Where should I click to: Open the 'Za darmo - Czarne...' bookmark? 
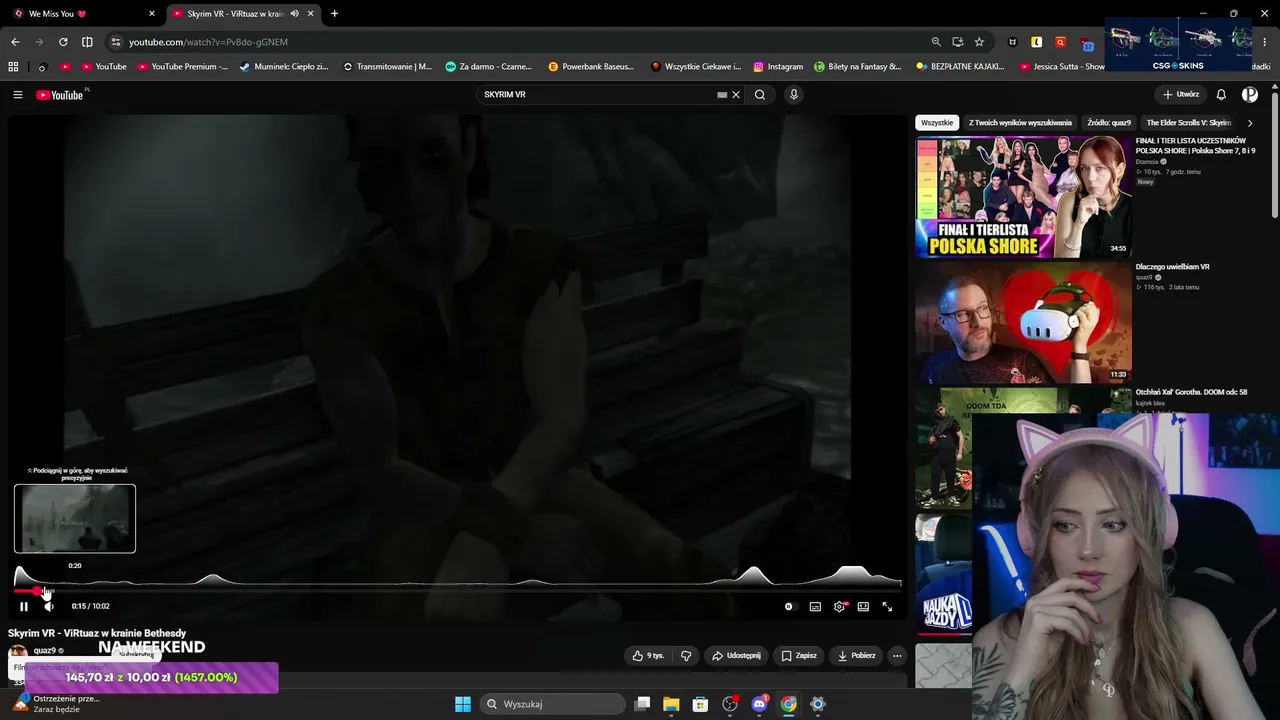tap(489, 67)
